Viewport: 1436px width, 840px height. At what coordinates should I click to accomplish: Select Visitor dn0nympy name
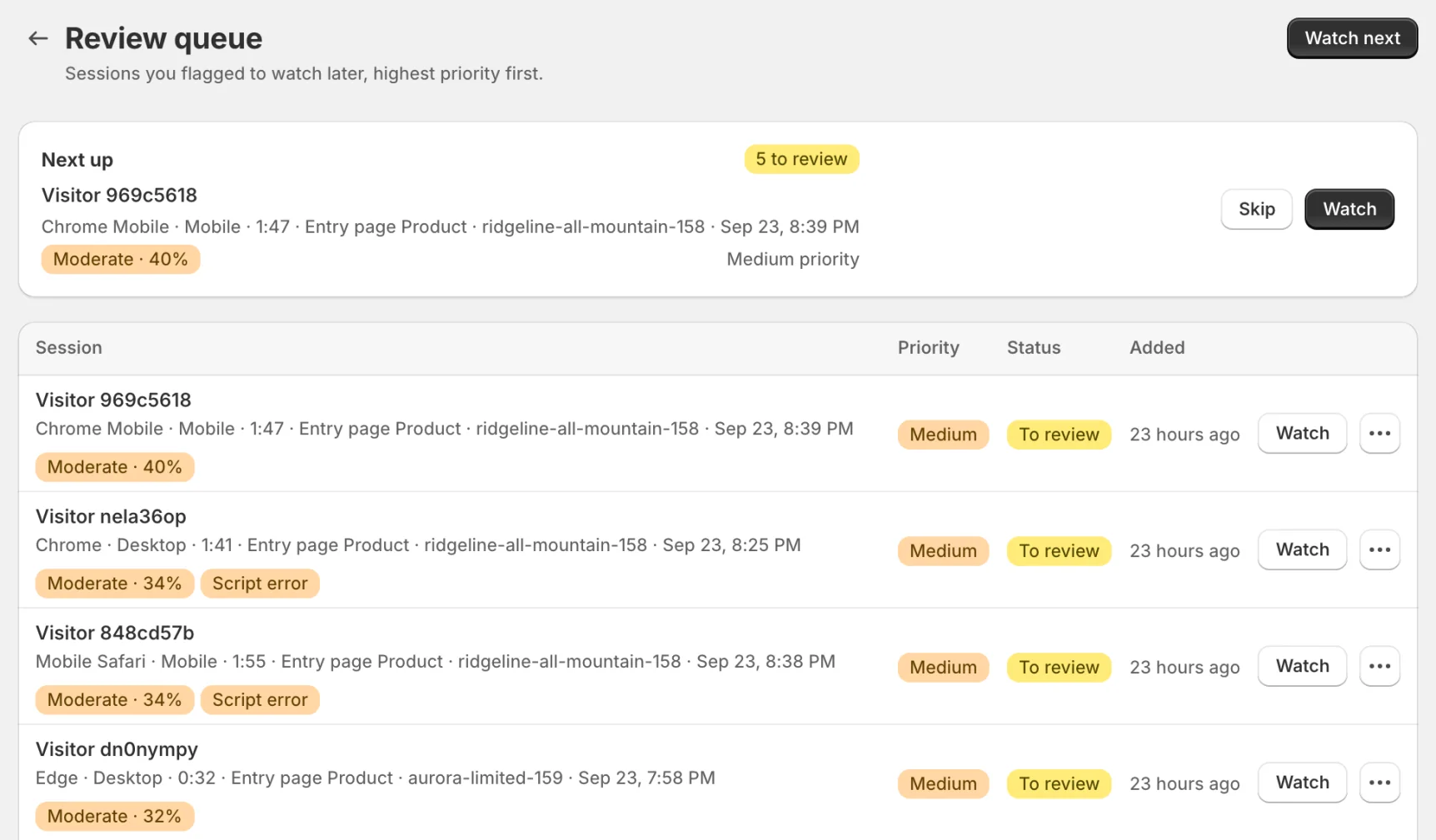click(117, 749)
